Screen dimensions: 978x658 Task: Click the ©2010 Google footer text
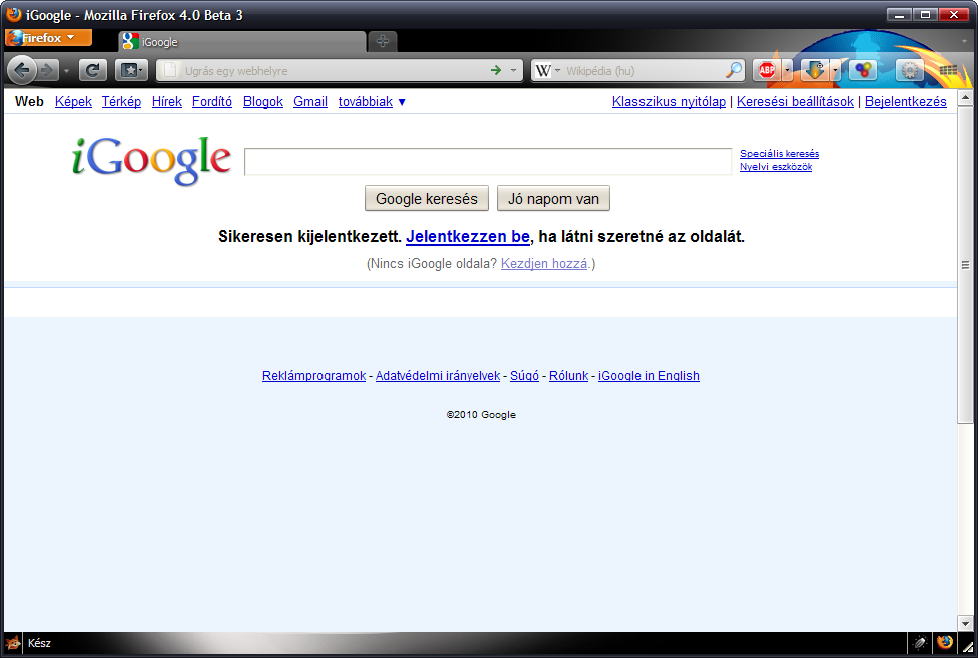(x=481, y=415)
